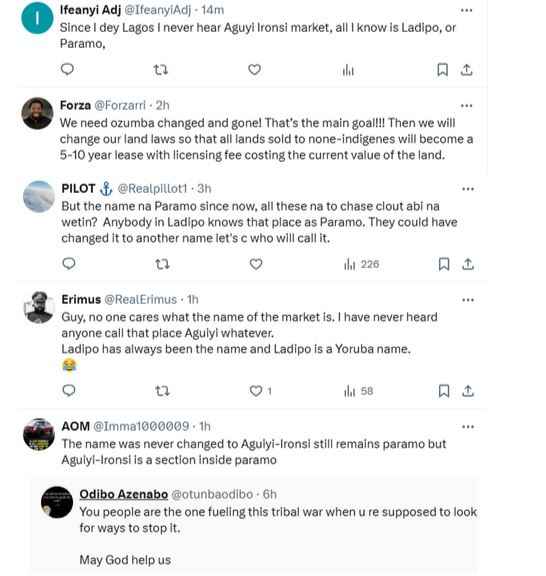
Task: Open AOM's profile avatar
Action: pos(39,434)
